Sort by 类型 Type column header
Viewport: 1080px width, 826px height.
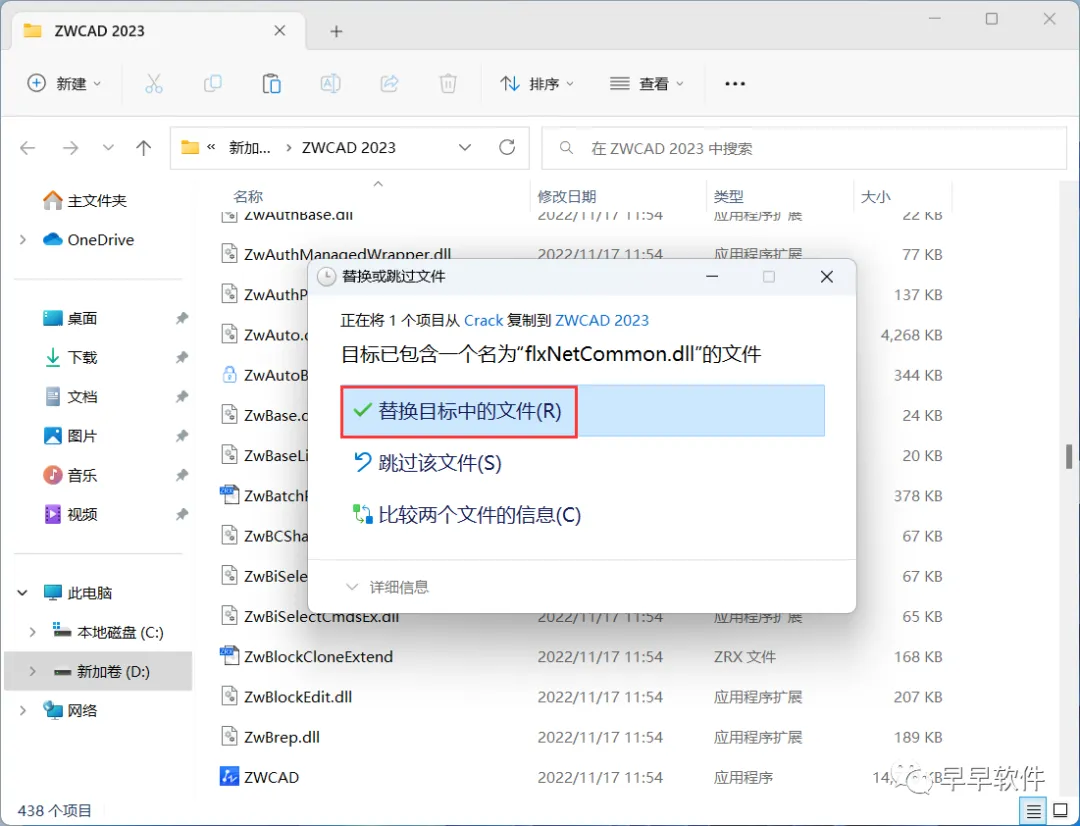728,197
